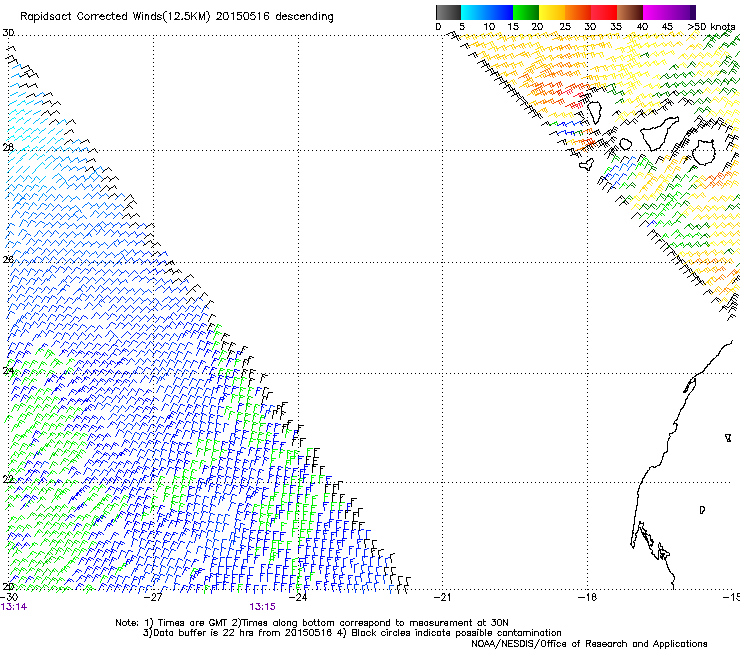
Task: Click the yellow 20-25 knots color swatch
Action: pos(552,12)
